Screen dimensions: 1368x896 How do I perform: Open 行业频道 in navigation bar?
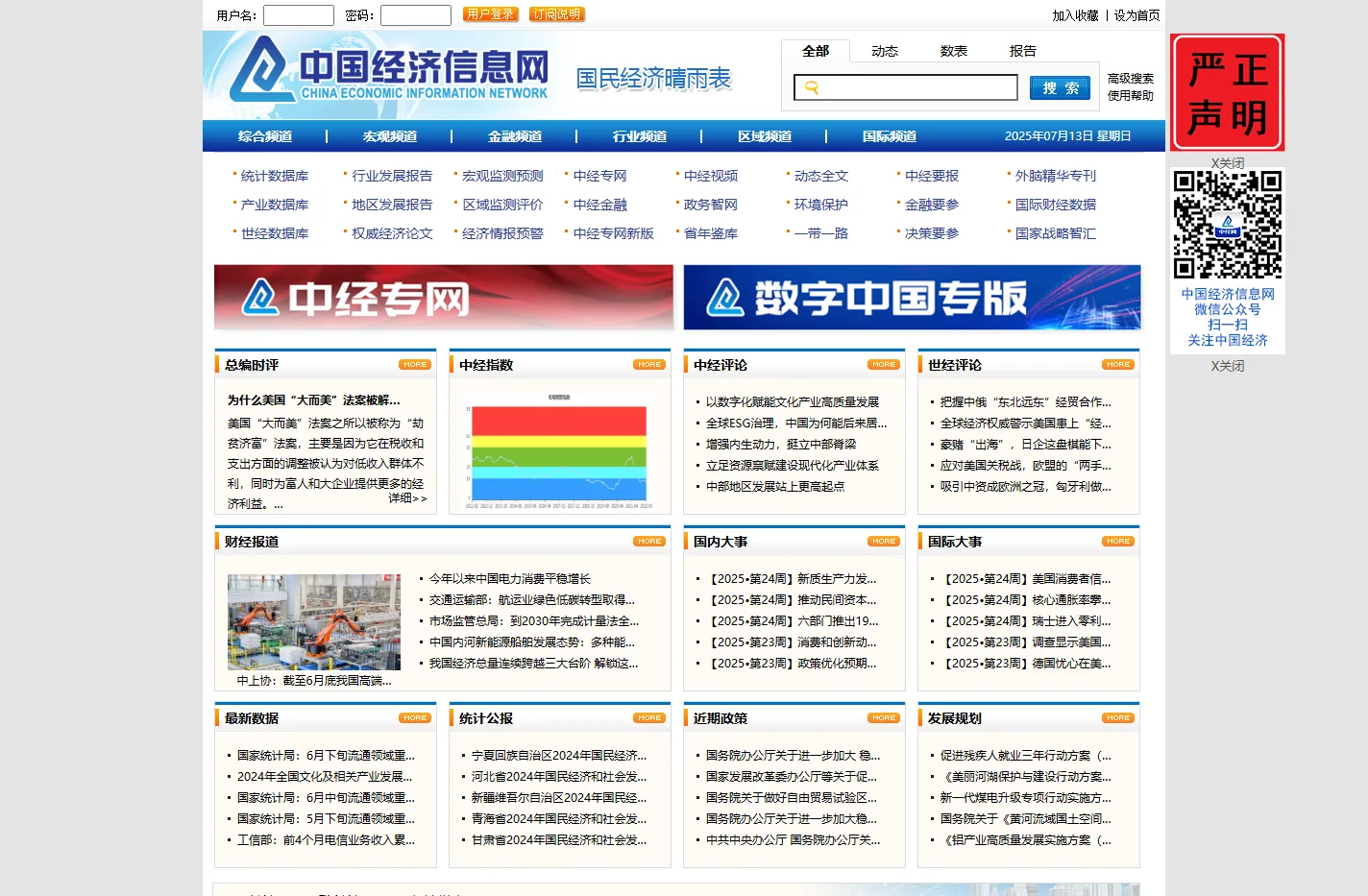(x=640, y=136)
